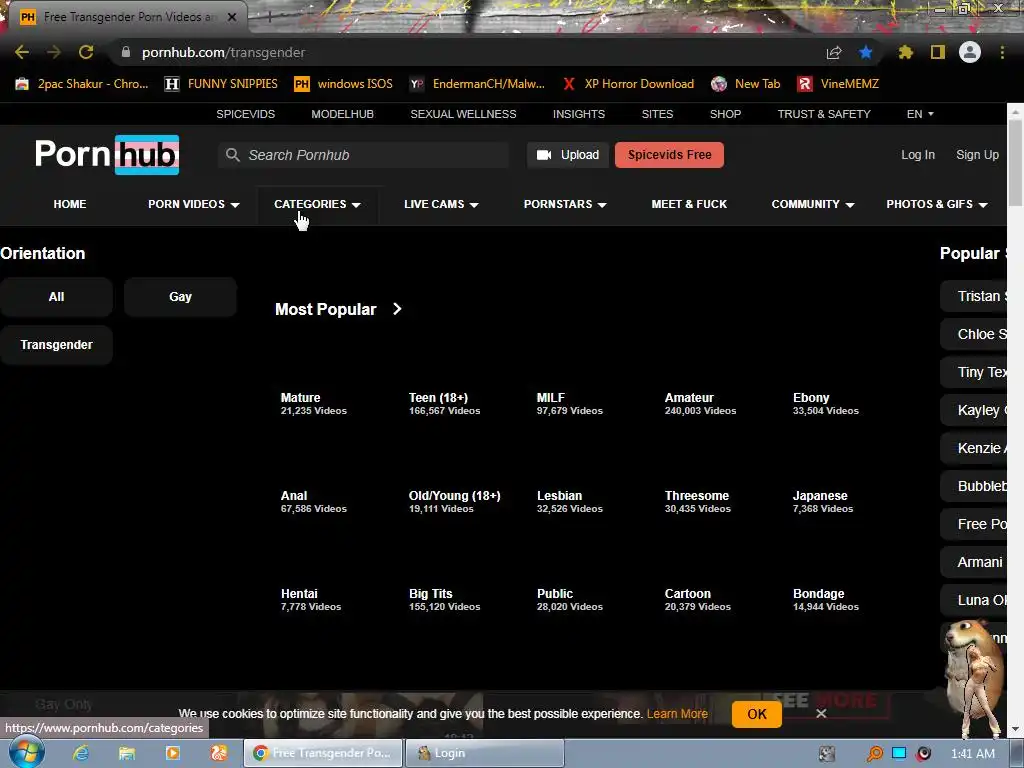Go to the HOME nav item
The image size is (1024, 768).
point(70,204)
